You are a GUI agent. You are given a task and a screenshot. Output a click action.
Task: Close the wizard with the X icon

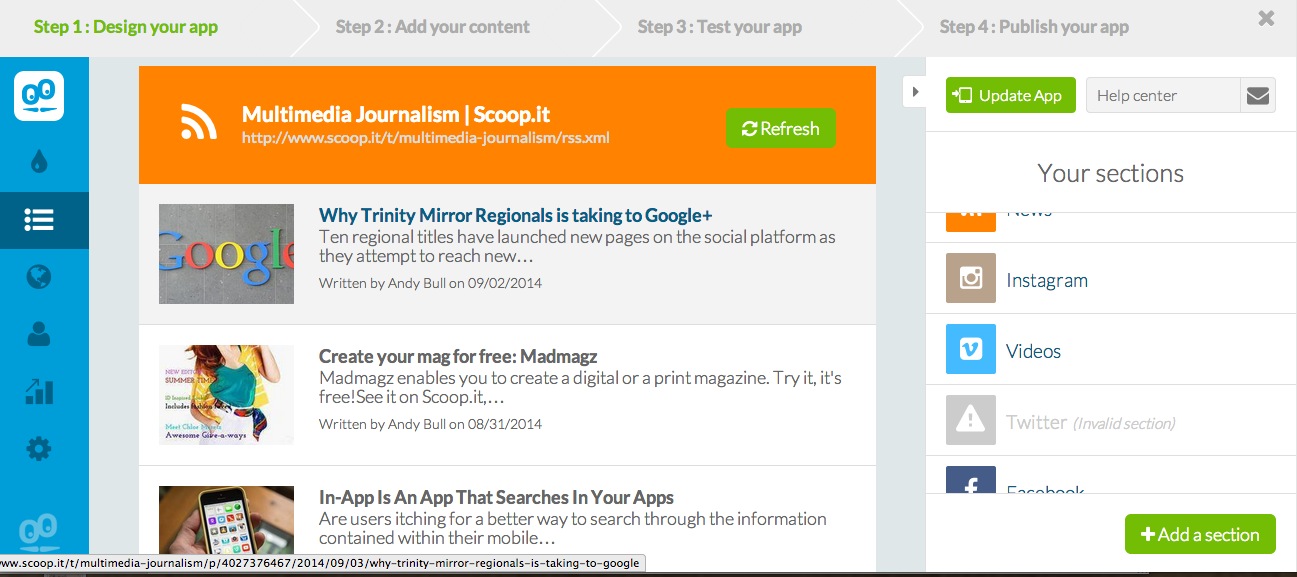click(x=1266, y=18)
